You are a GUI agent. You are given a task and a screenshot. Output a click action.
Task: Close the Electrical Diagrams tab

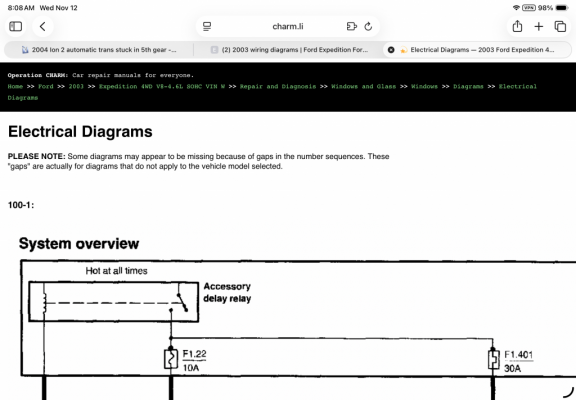tap(391, 50)
